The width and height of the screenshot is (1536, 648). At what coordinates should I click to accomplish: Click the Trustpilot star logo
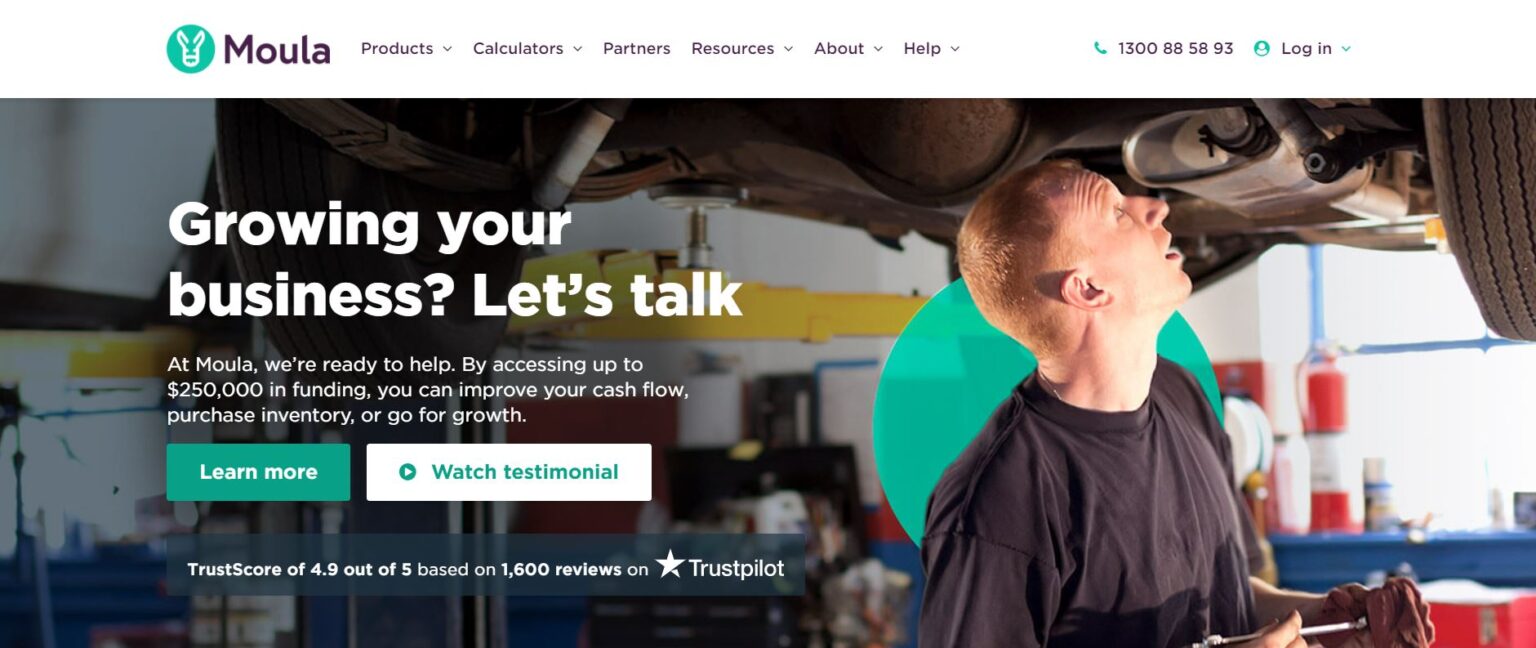670,564
